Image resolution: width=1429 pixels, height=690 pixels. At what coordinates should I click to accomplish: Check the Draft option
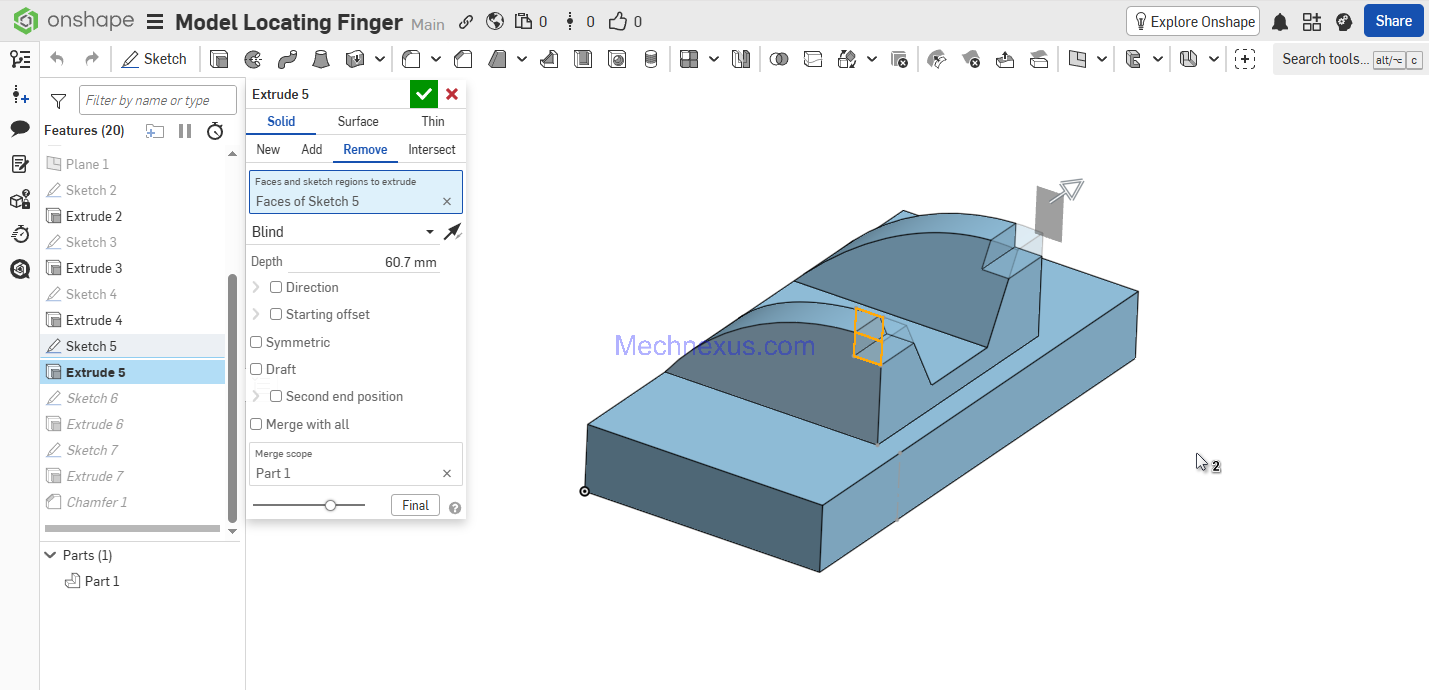pos(257,369)
